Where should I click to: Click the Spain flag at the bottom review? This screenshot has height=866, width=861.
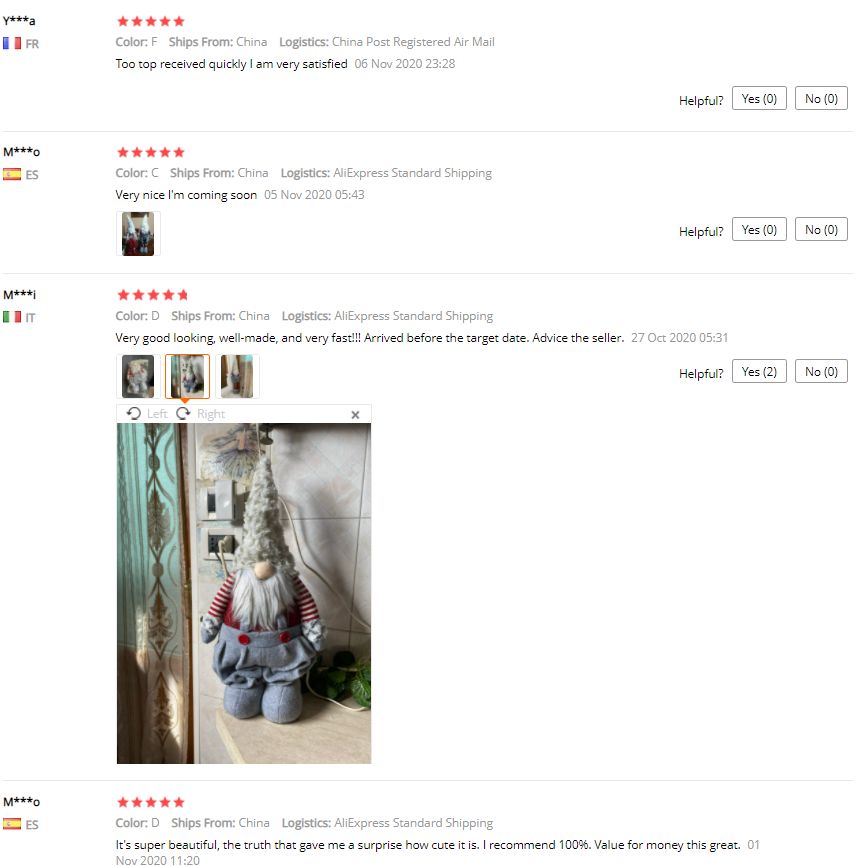coord(12,824)
